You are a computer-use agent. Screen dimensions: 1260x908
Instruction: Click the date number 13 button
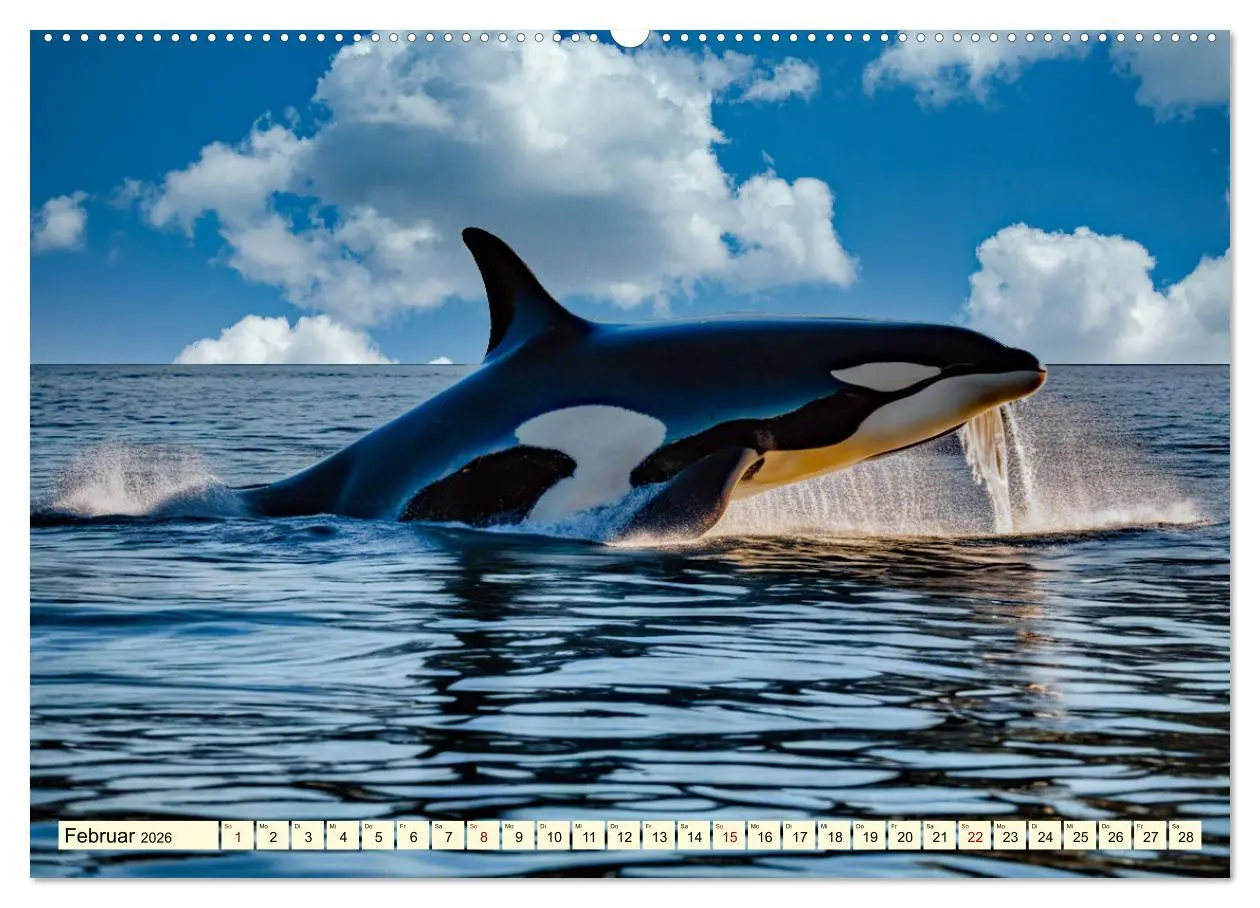tap(660, 840)
